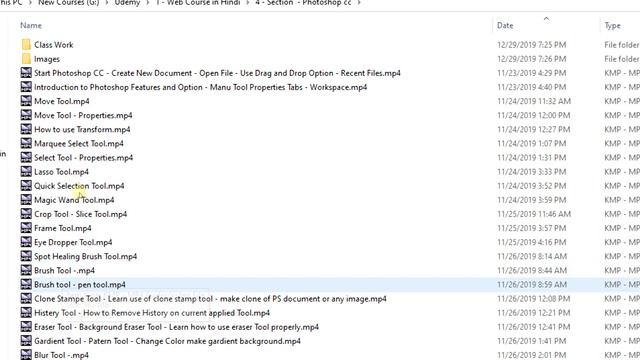
Task: Select Start Photoshop CC - Create New Document file
Action: 217,73
